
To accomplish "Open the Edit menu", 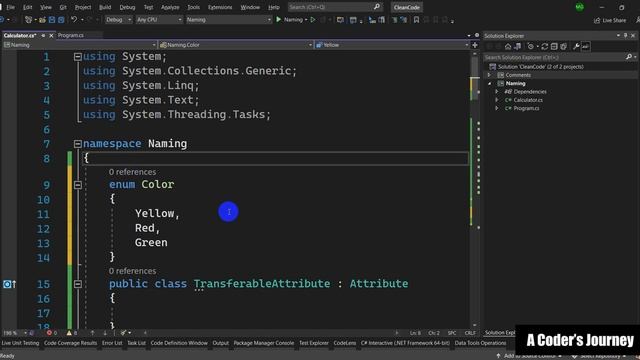I will point(27,7).
